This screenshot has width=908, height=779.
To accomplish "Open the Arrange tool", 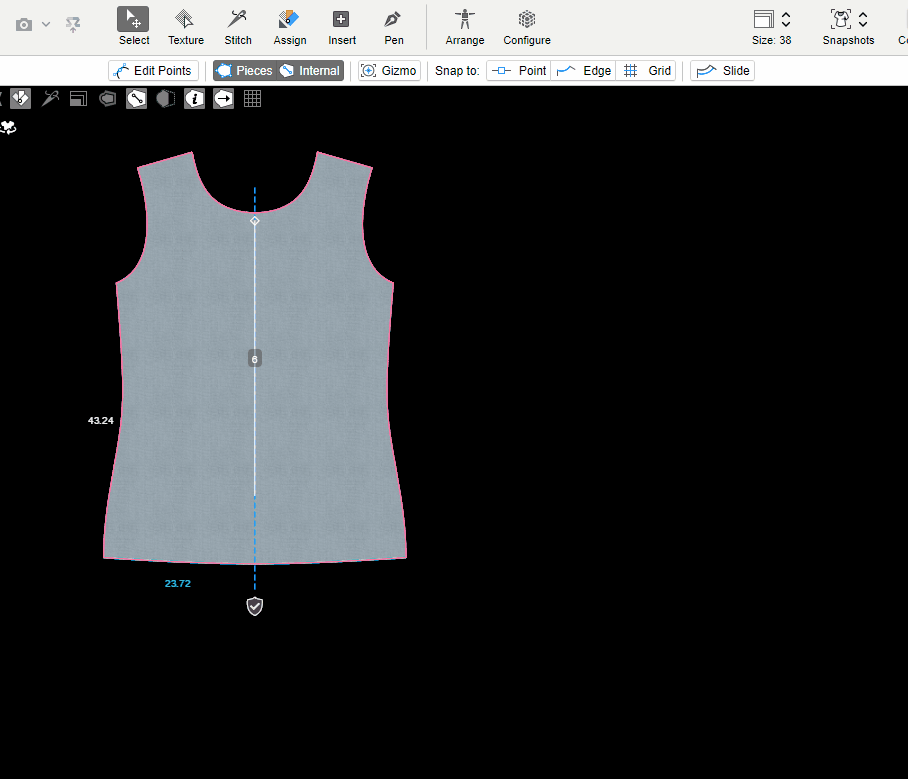I will pos(464,27).
